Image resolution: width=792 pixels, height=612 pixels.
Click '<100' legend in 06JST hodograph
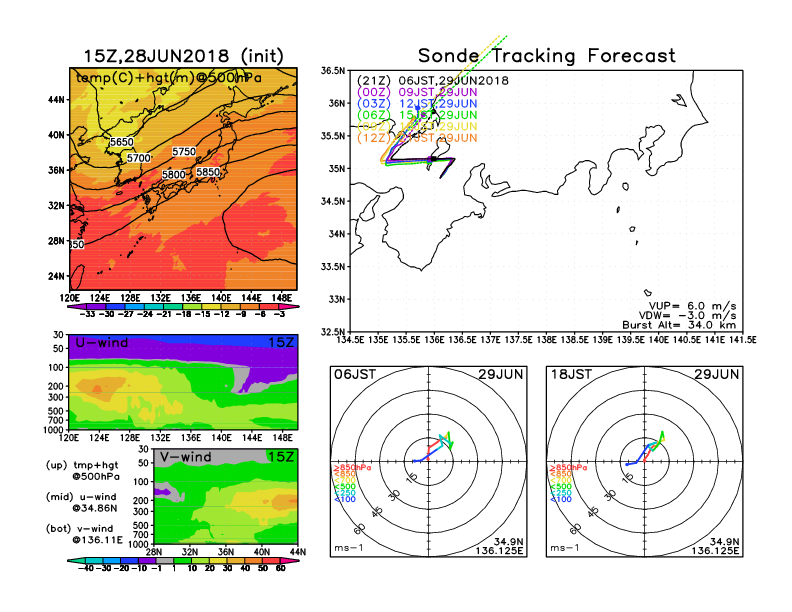coord(344,499)
